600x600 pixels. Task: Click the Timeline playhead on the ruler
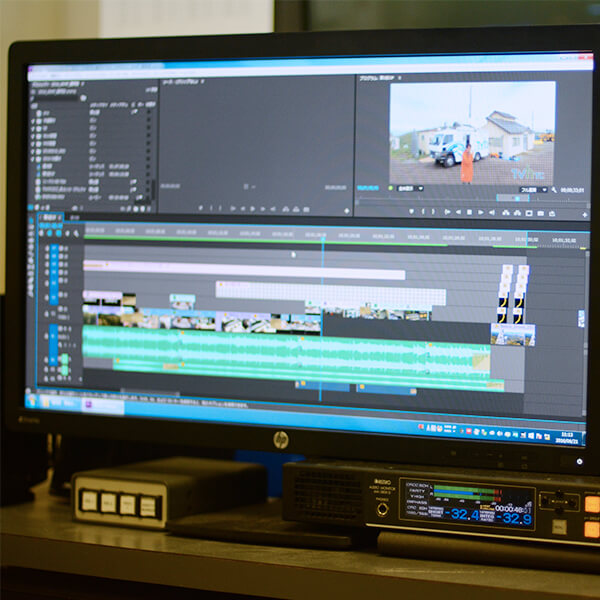point(323,240)
